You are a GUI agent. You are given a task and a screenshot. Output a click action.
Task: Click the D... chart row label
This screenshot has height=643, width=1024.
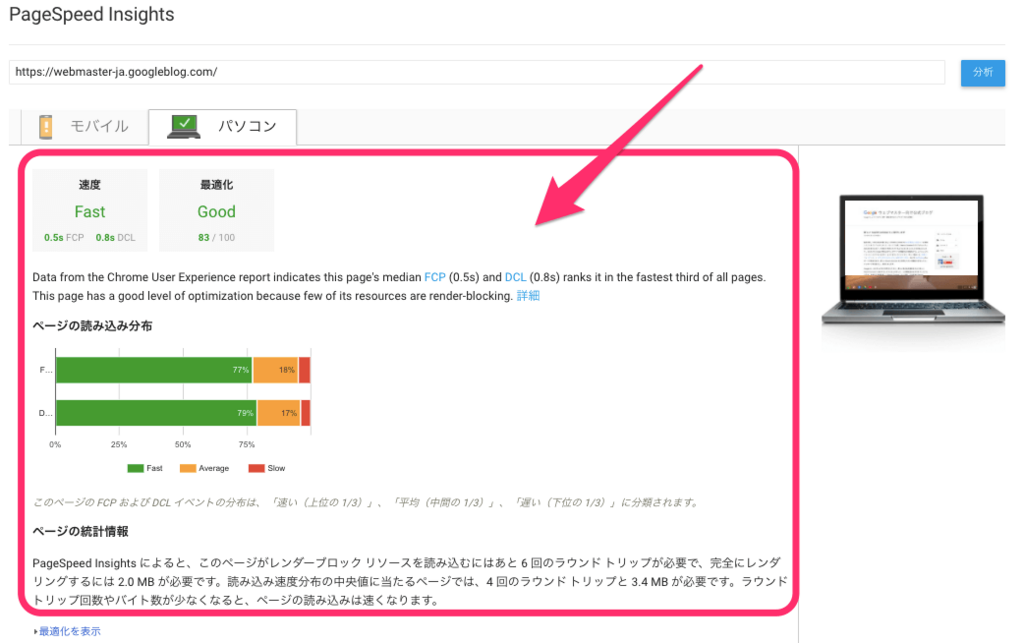pos(46,413)
